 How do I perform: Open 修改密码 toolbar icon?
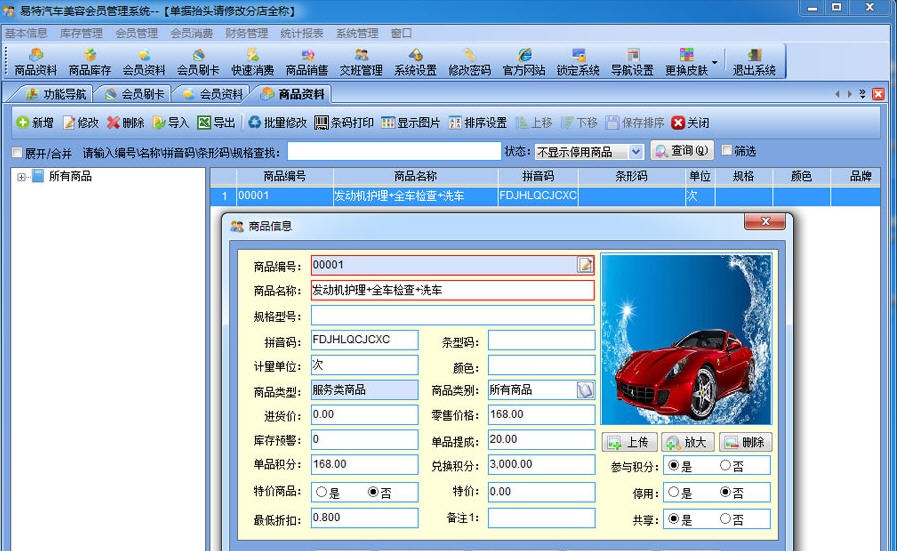click(x=469, y=62)
